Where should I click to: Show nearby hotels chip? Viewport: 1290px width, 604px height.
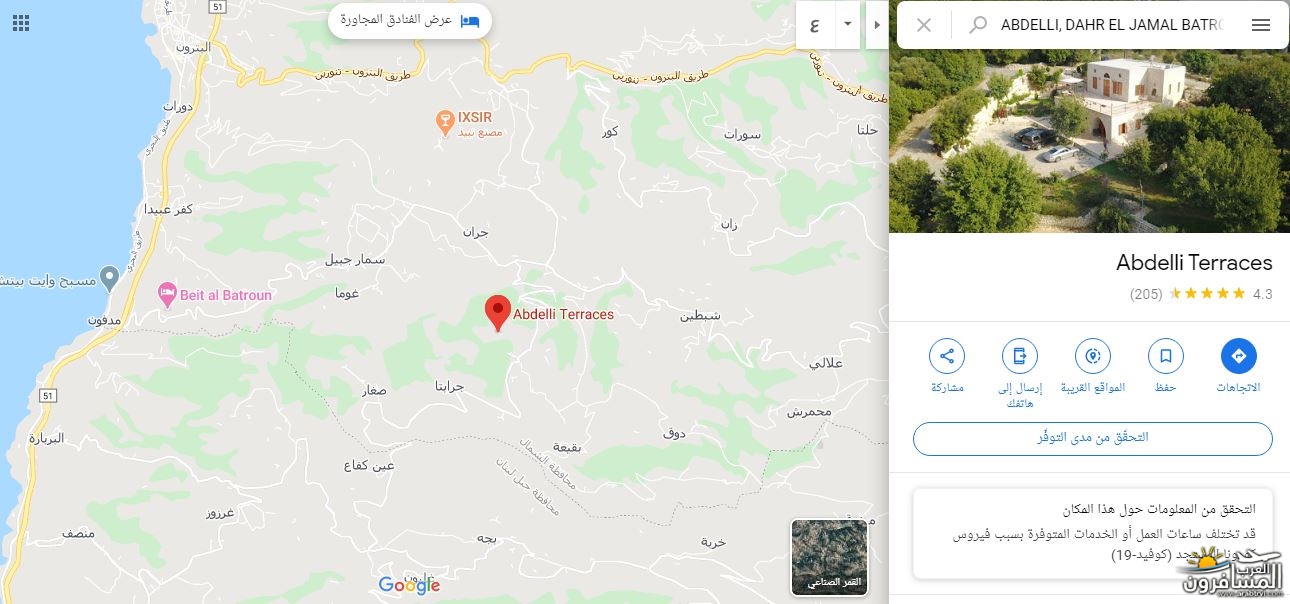coord(410,20)
